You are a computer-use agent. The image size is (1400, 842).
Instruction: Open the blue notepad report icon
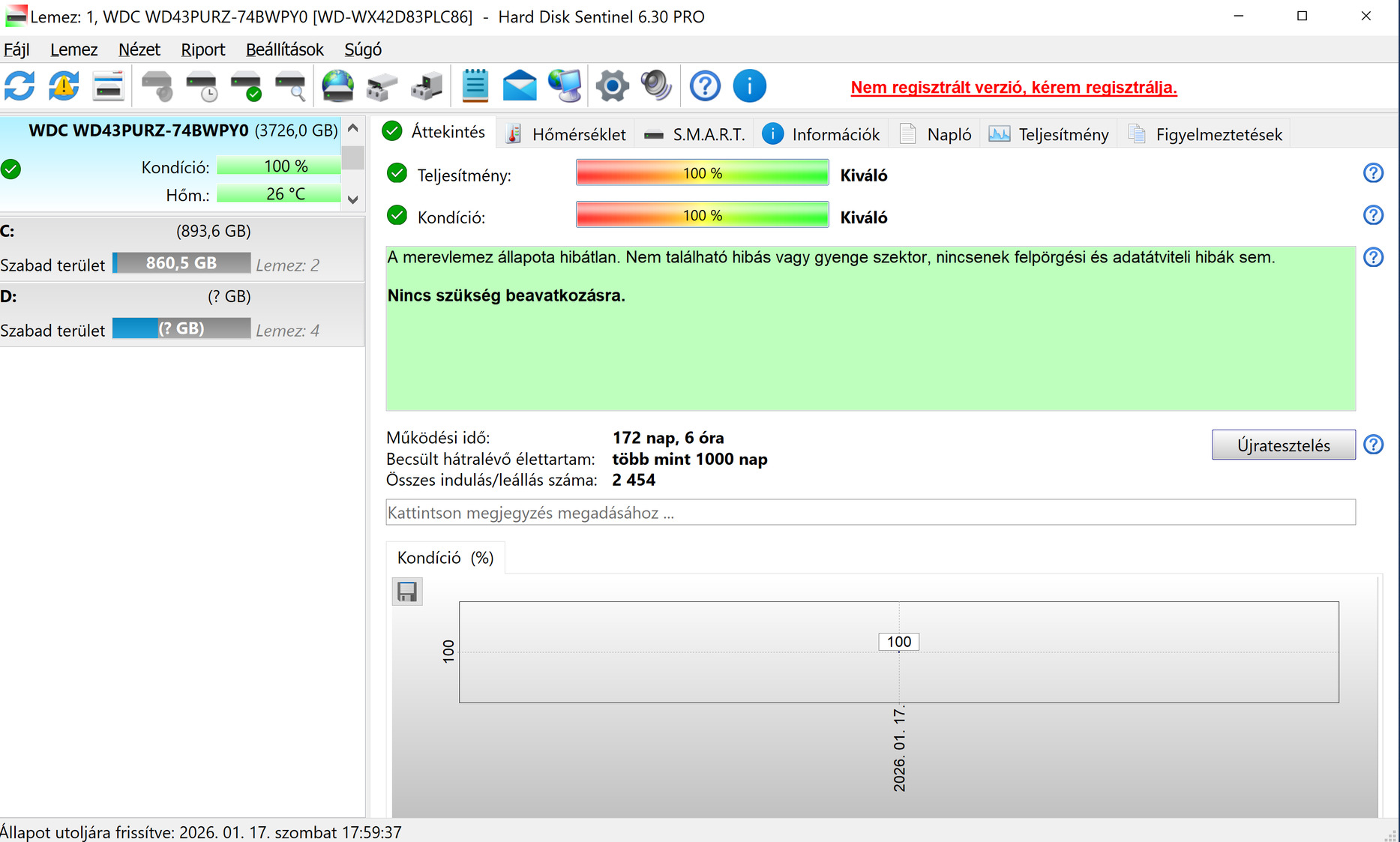pos(475,86)
